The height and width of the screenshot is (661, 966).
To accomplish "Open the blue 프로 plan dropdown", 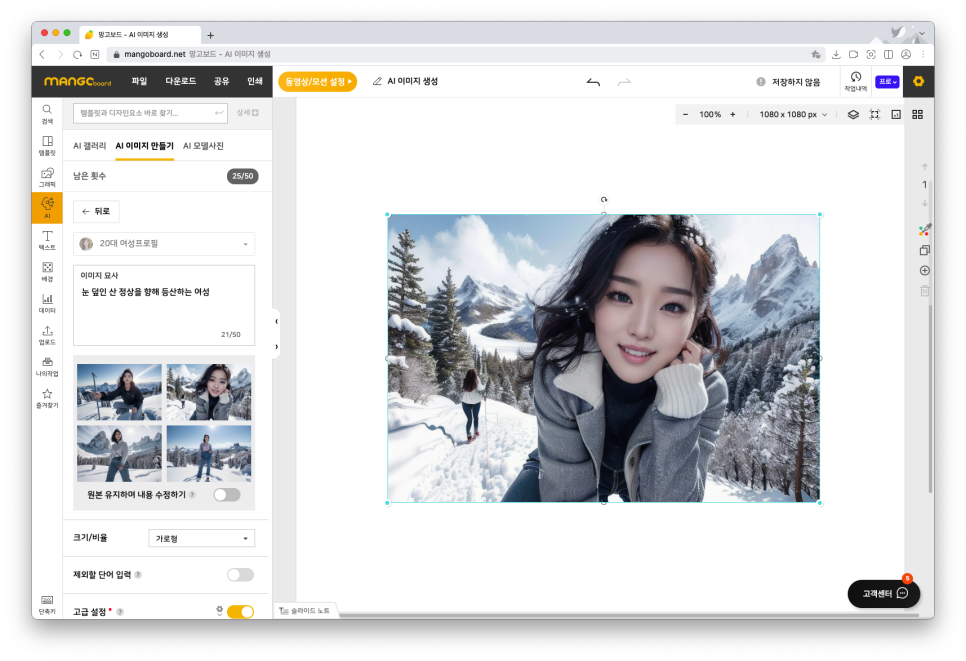I will point(887,81).
